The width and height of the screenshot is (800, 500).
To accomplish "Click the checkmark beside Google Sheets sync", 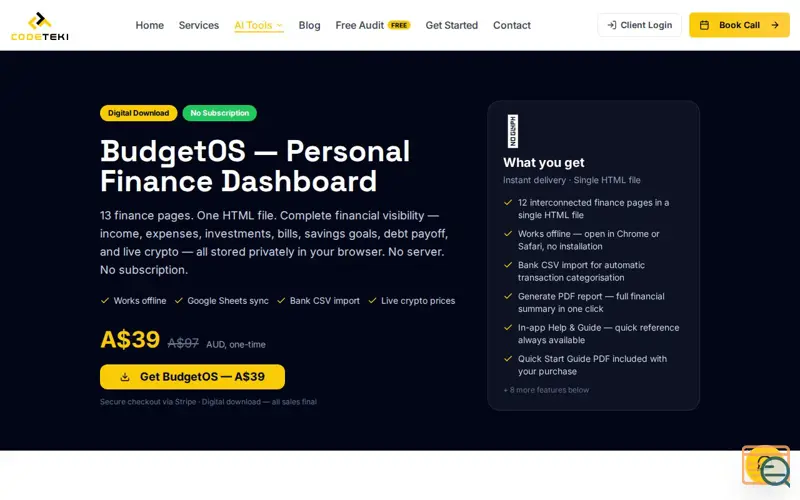I will coord(179,301).
